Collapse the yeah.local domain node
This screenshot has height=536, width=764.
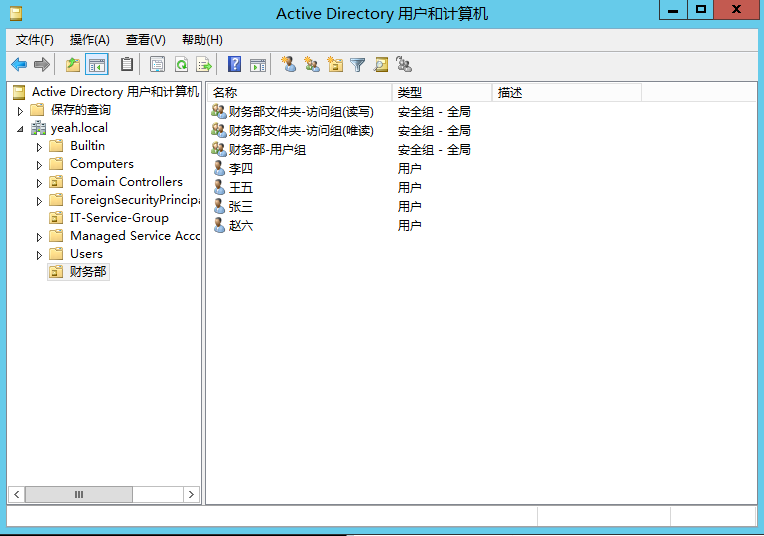tap(20, 129)
